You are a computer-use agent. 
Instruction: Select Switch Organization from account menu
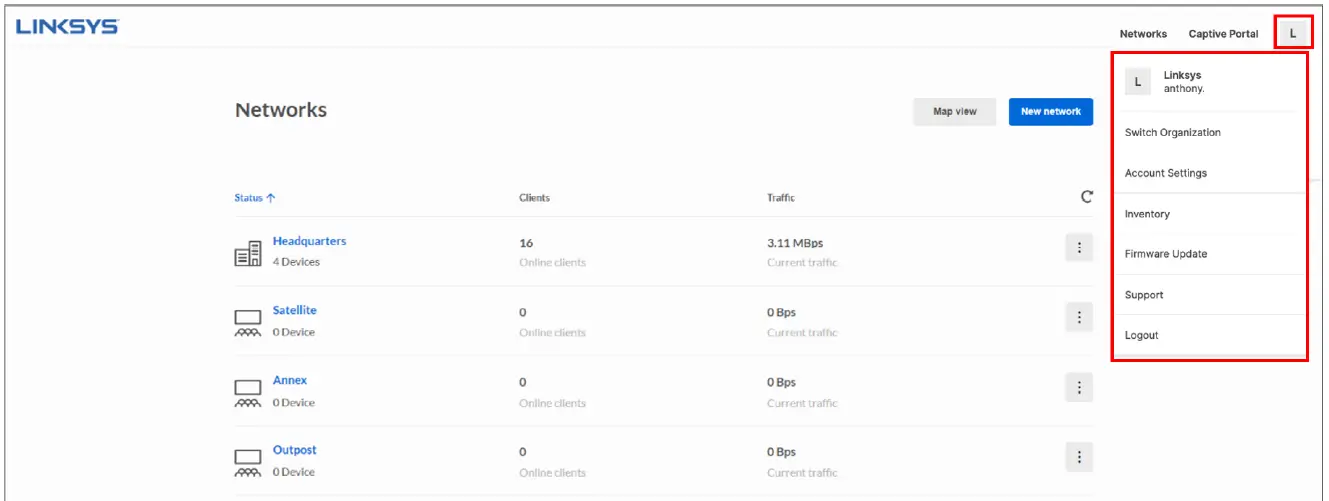click(x=1172, y=133)
